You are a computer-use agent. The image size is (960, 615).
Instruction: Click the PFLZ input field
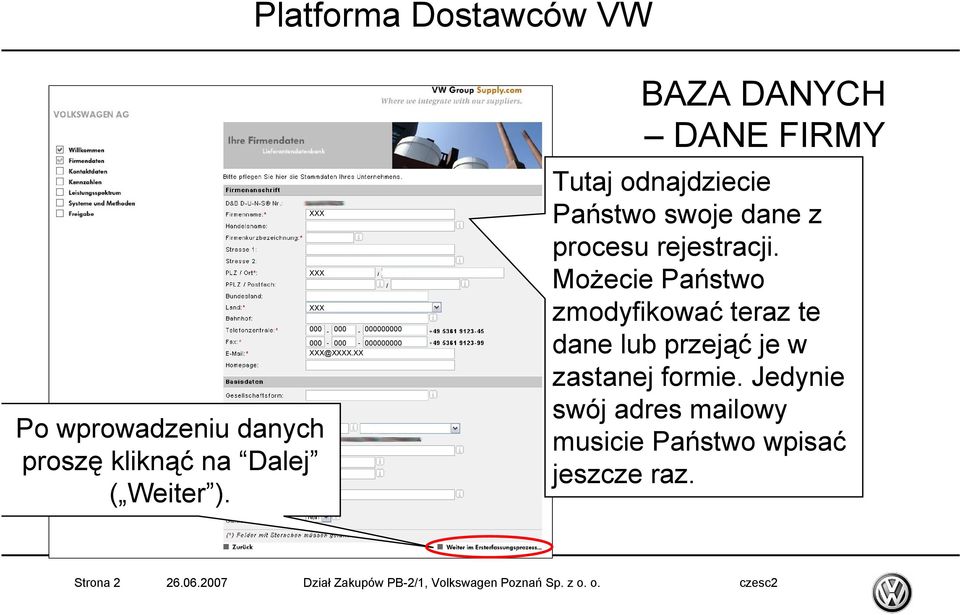click(340, 284)
